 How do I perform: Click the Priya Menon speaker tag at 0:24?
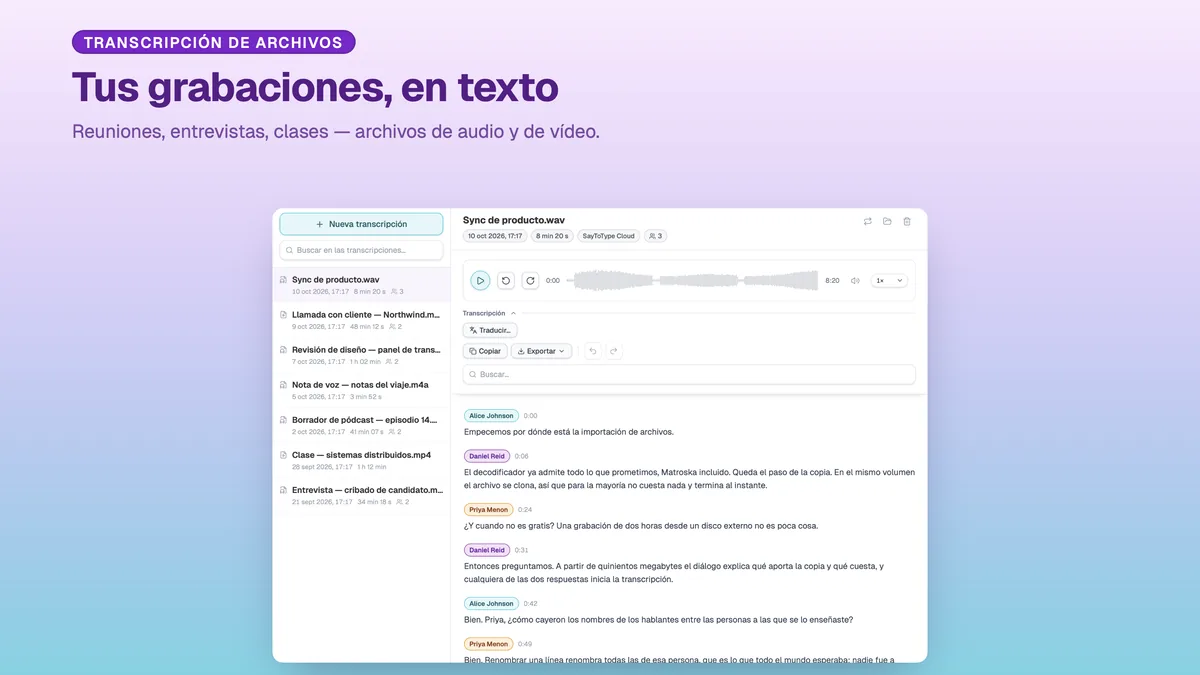489,509
